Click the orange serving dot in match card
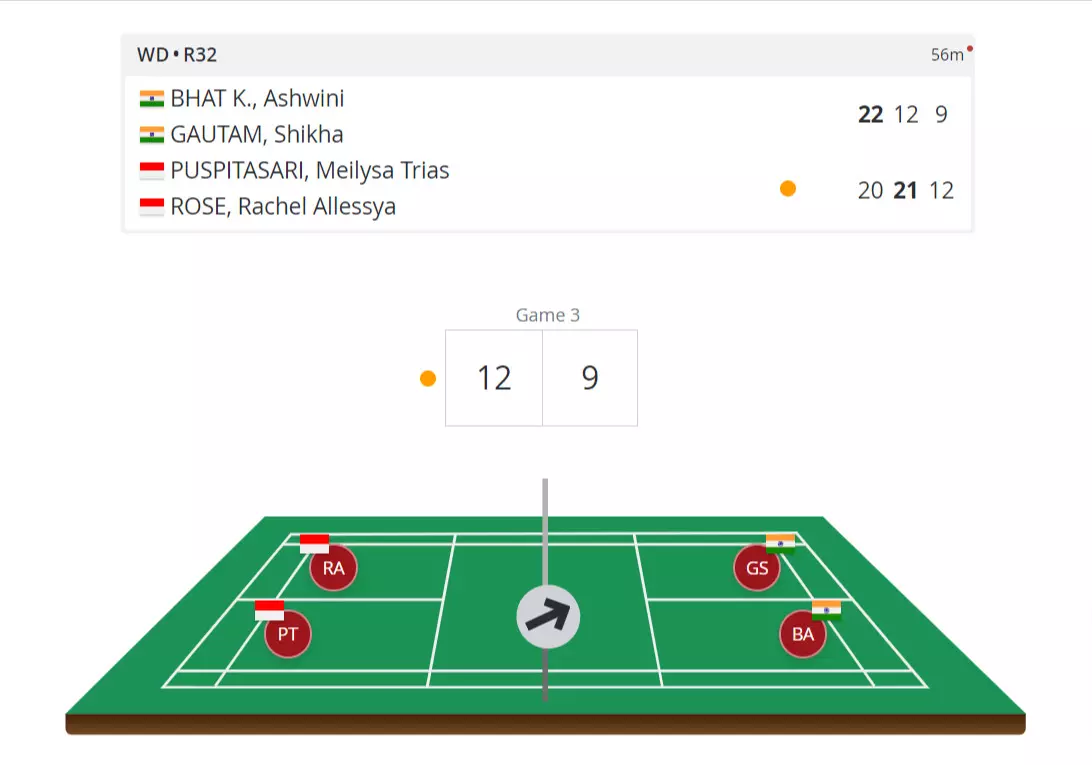Viewport: 1092px width, 765px height. pyautogui.click(x=788, y=189)
